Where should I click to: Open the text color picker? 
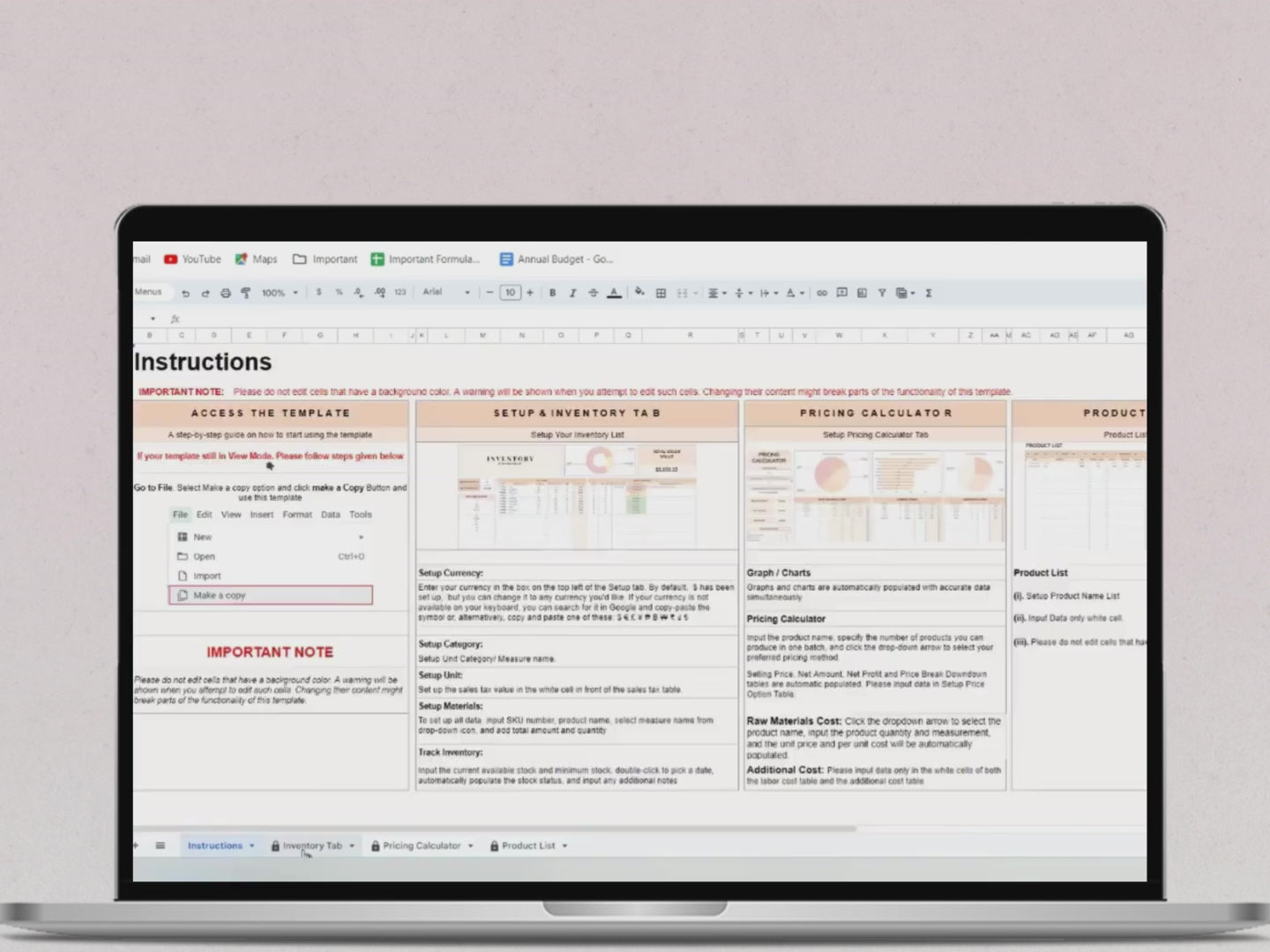pos(614,293)
